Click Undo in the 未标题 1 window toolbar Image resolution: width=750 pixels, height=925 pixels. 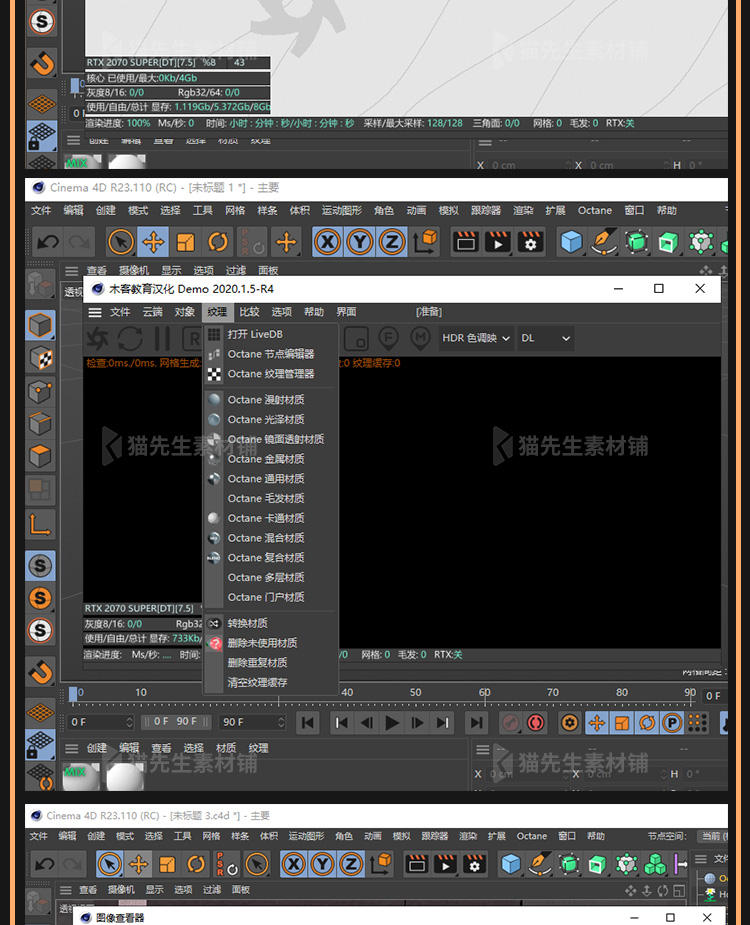click(48, 242)
